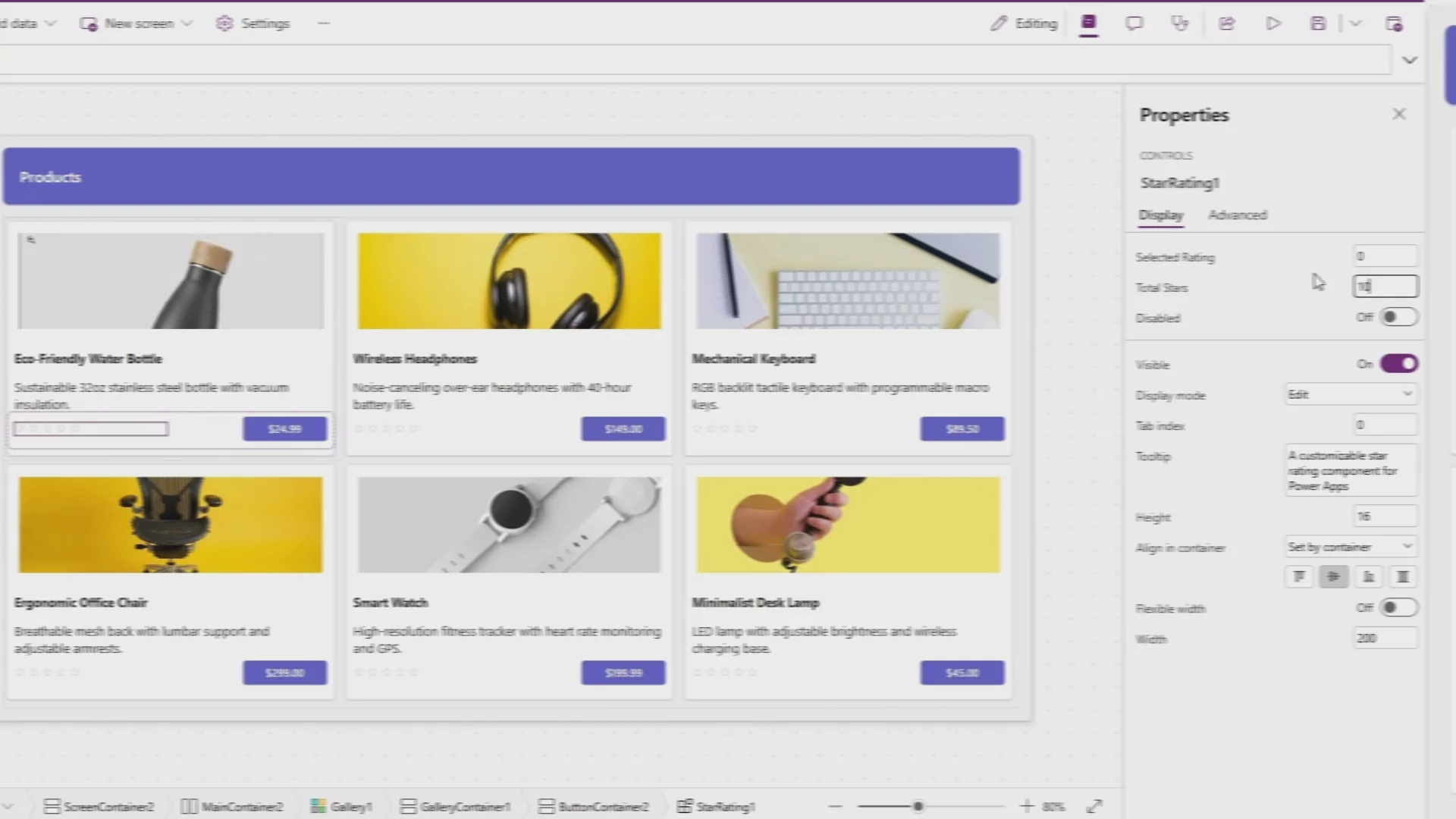Select the align-bottom icon for container alignment
This screenshot has width=1456, height=819.
pyautogui.click(x=1369, y=576)
